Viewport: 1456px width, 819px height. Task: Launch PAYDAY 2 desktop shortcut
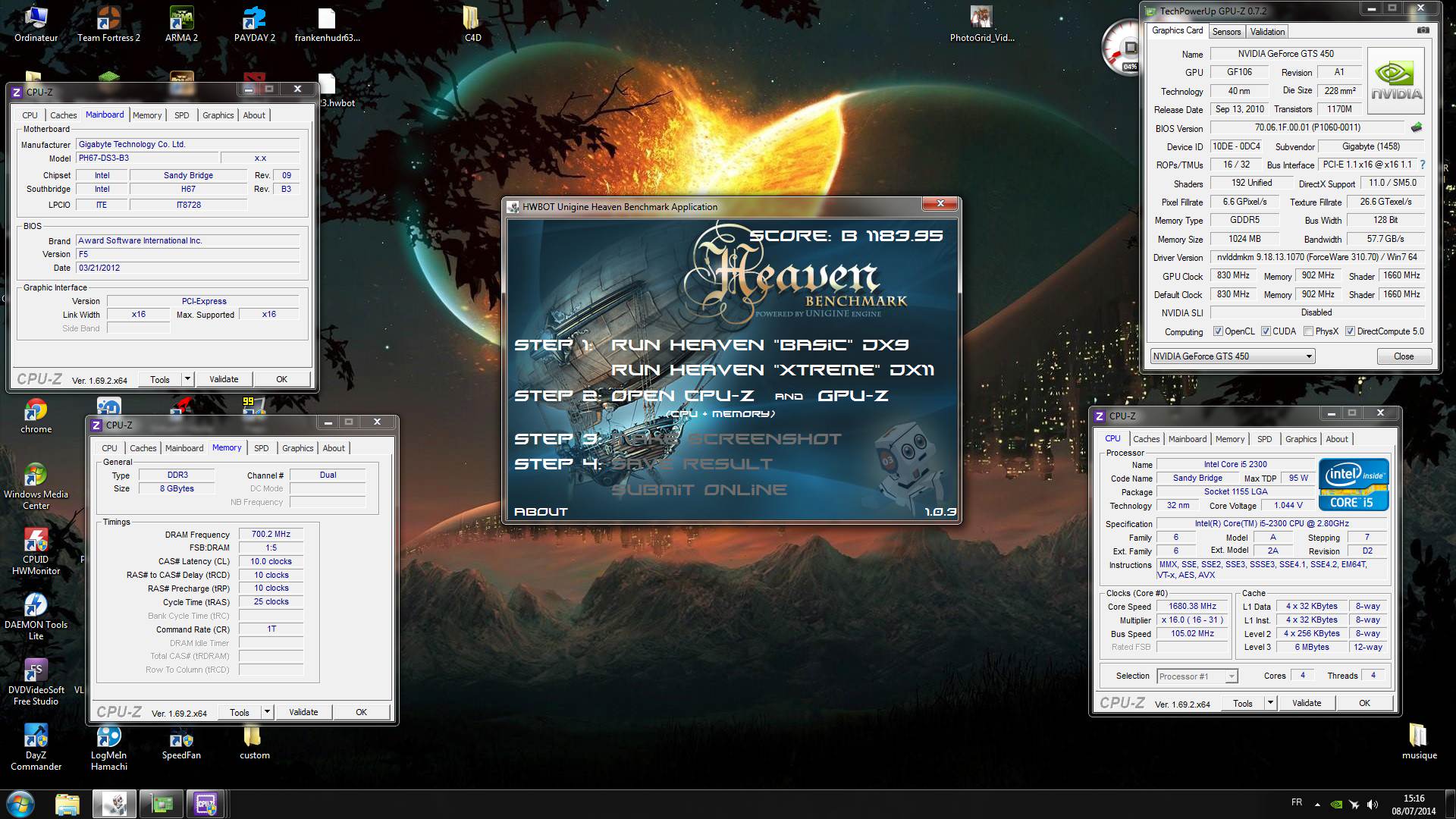(x=254, y=23)
